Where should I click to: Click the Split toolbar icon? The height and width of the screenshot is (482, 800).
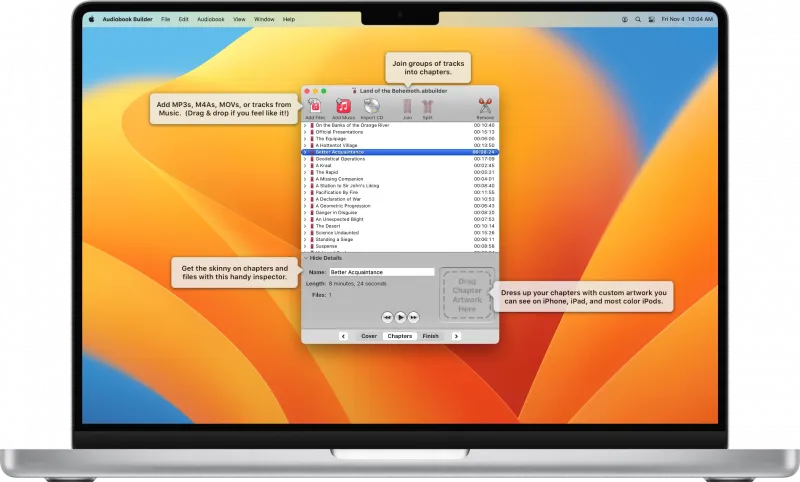pyautogui.click(x=428, y=107)
